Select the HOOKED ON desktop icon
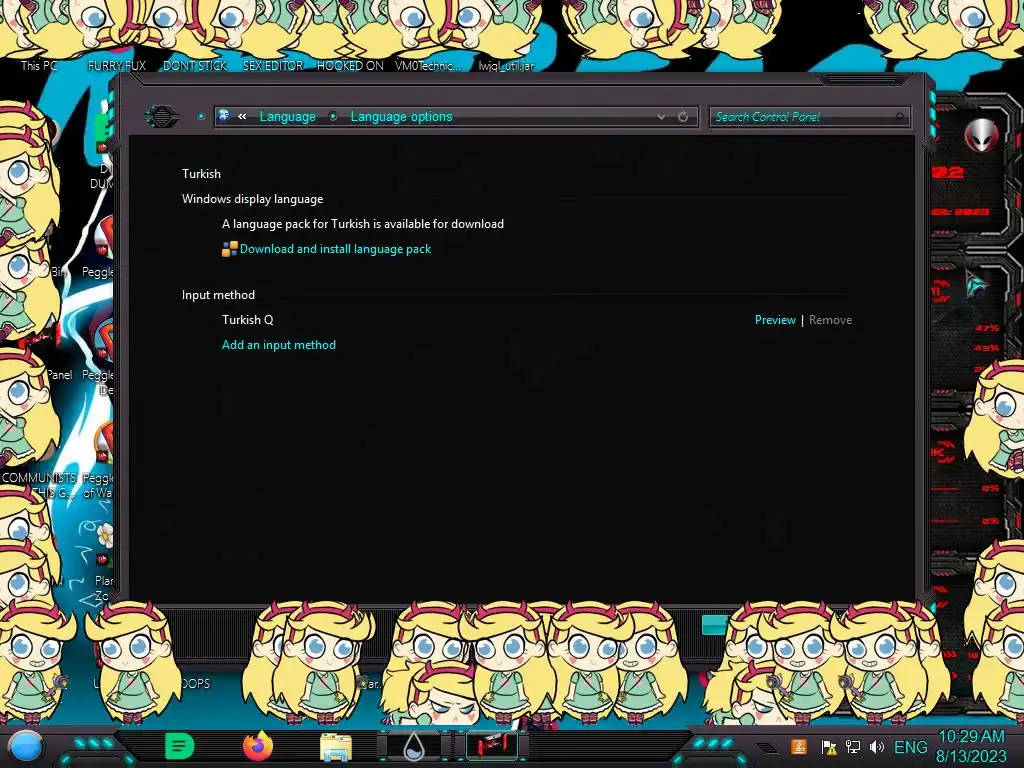Viewport: 1024px width, 768px height. (350, 66)
